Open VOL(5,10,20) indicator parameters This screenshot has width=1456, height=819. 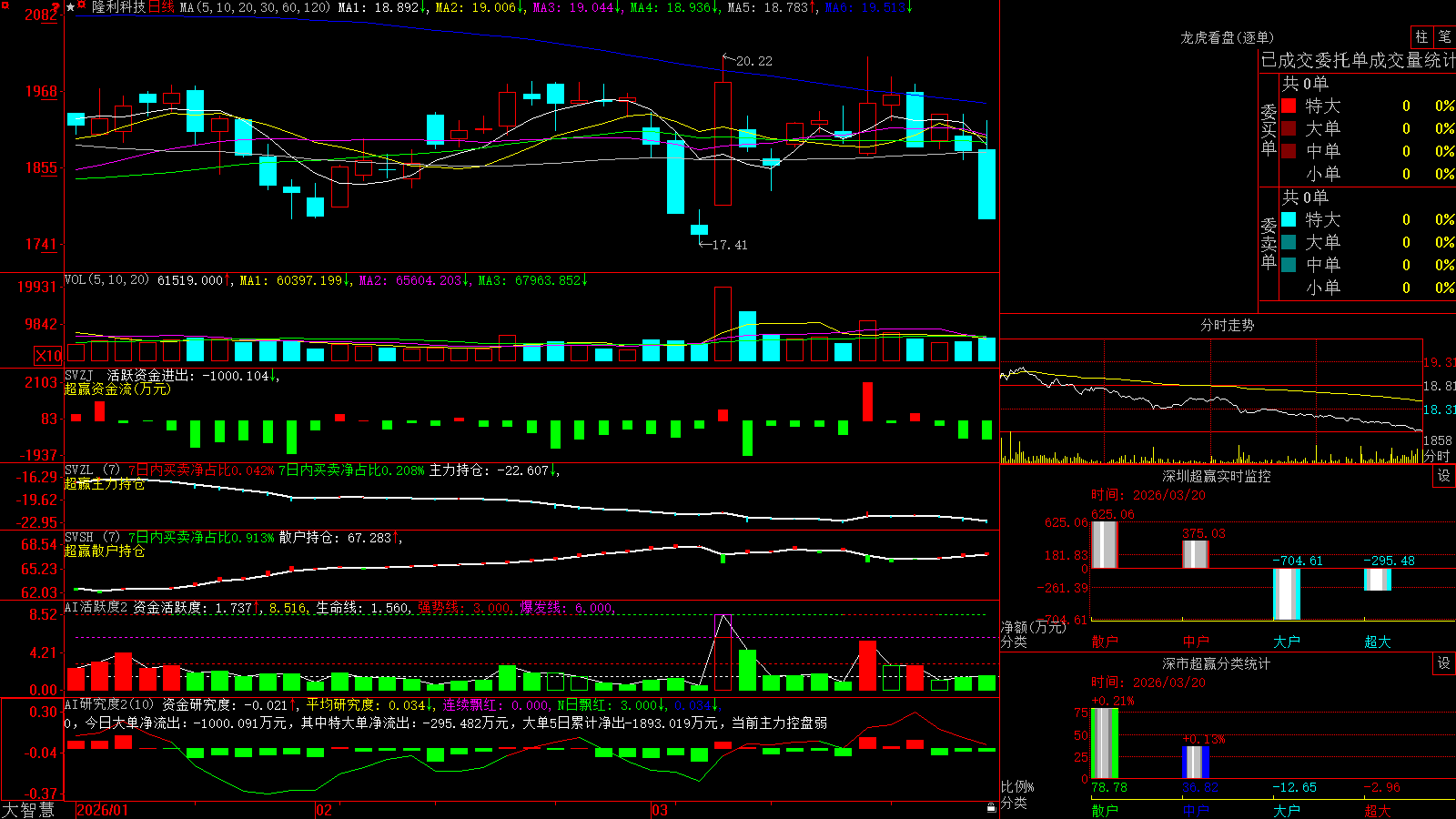(106, 280)
